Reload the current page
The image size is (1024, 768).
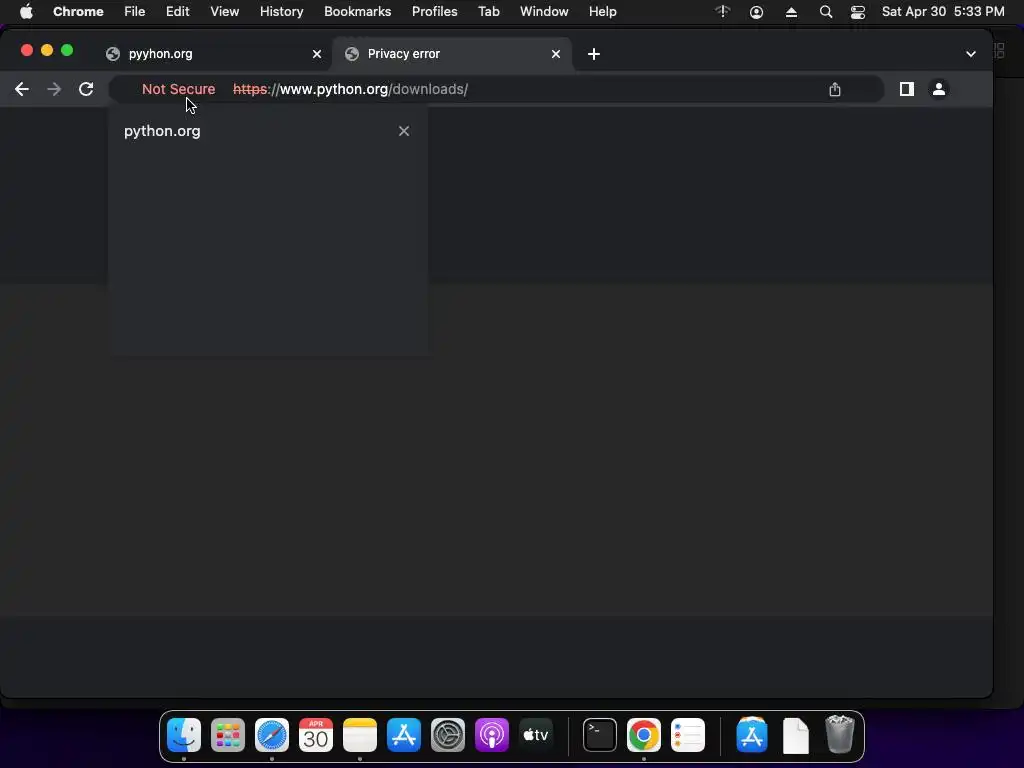(86, 89)
